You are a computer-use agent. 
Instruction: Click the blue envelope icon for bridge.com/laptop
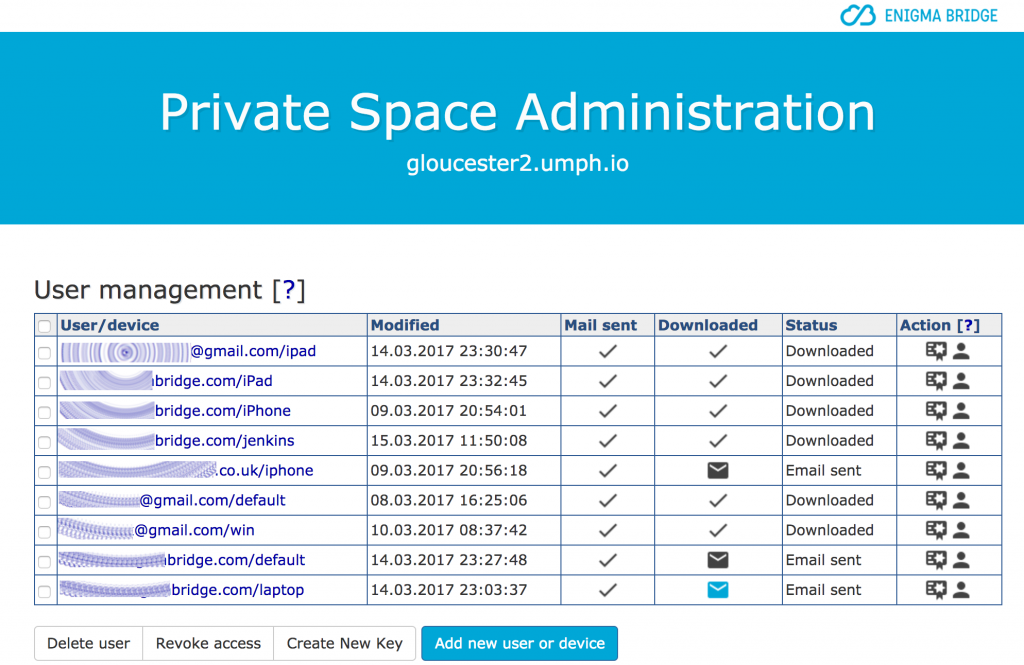(x=717, y=590)
